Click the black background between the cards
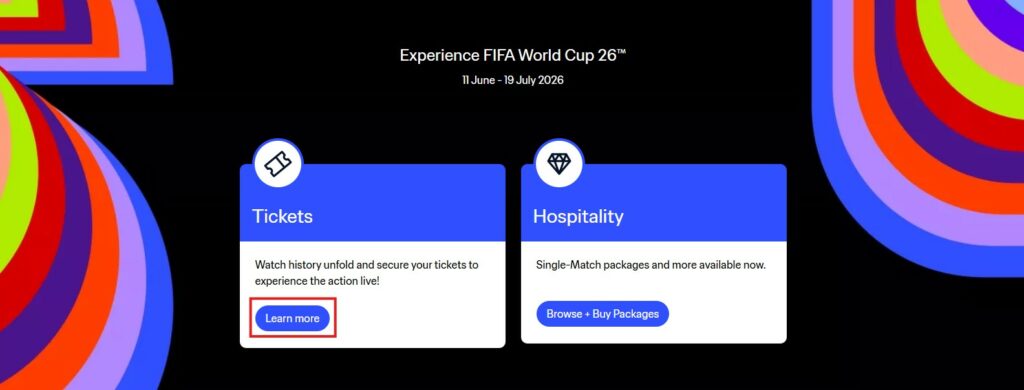1024x390 pixels. pyautogui.click(x=513, y=255)
